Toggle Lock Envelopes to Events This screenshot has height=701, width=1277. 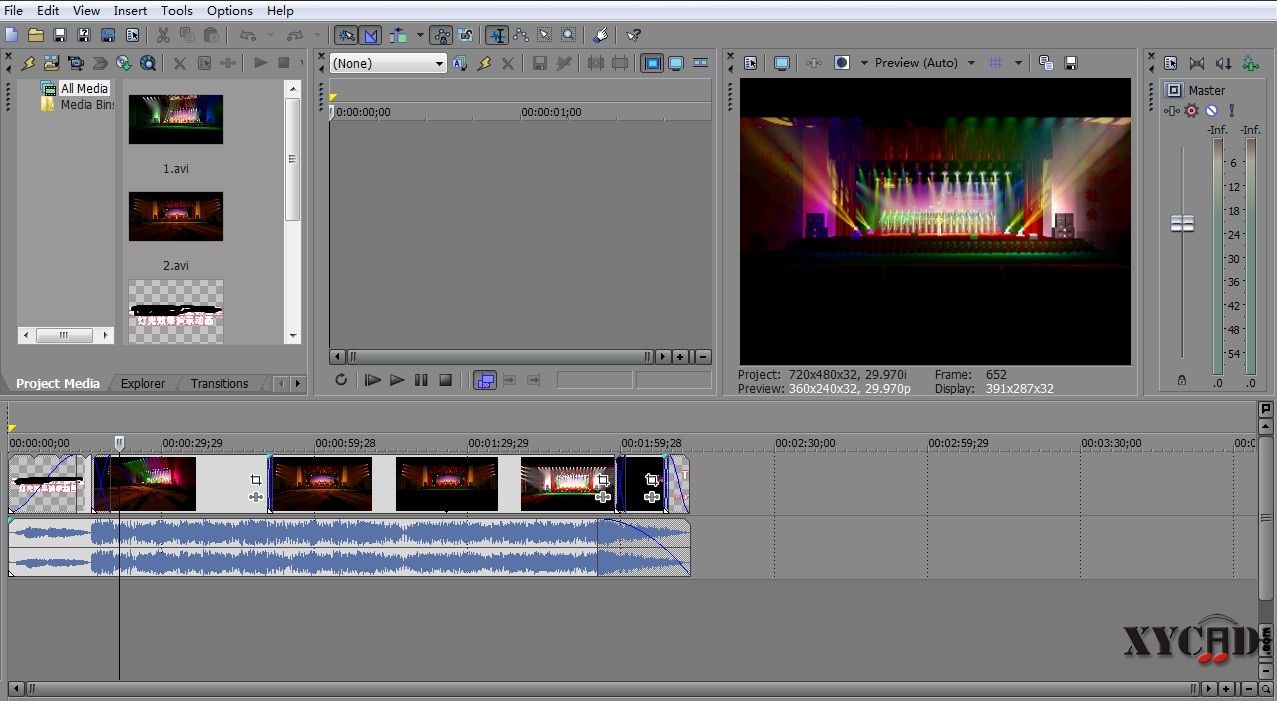point(442,35)
